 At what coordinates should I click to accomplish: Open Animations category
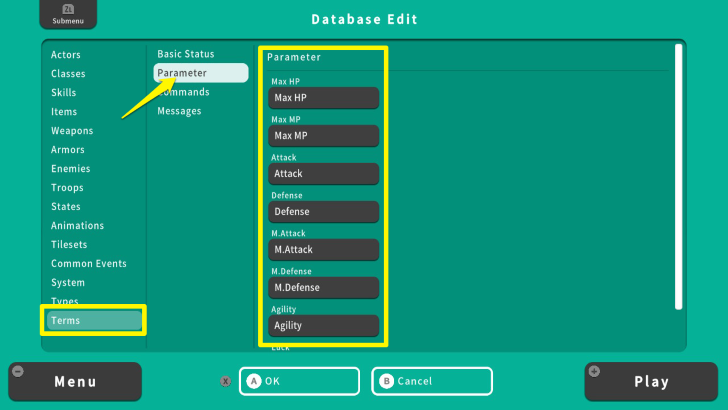[78, 226]
